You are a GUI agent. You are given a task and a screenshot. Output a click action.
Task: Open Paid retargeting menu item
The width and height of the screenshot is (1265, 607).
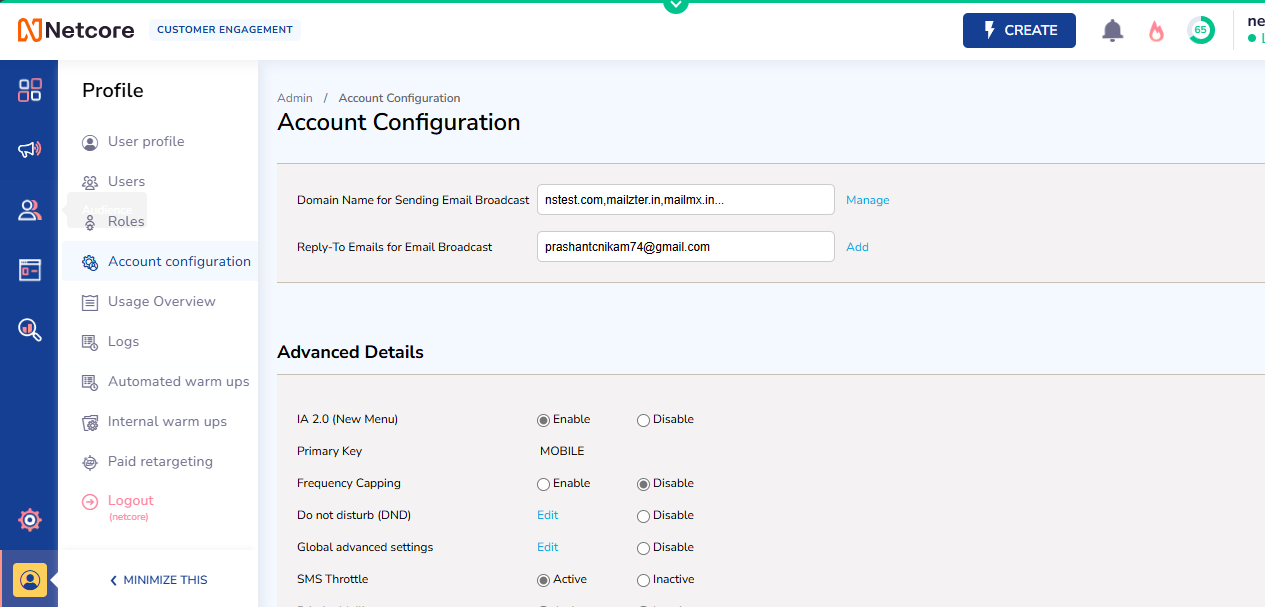[160, 462]
